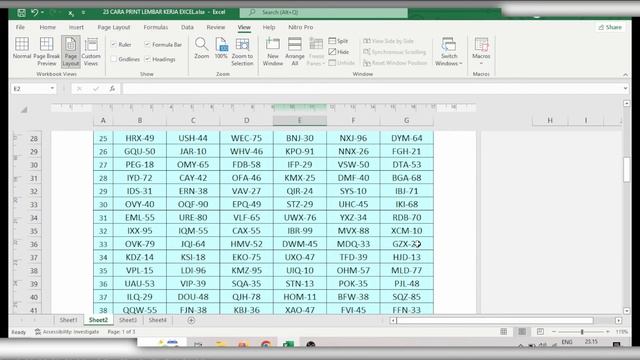This screenshot has height=360, width=640.
Task: Open the File menu
Action: (x=20, y=27)
